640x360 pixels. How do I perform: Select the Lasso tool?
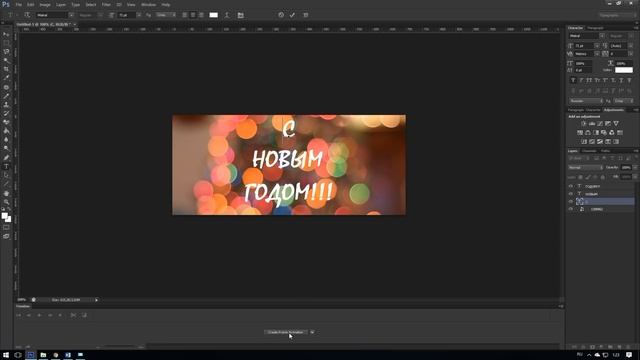tap(6, 52)
